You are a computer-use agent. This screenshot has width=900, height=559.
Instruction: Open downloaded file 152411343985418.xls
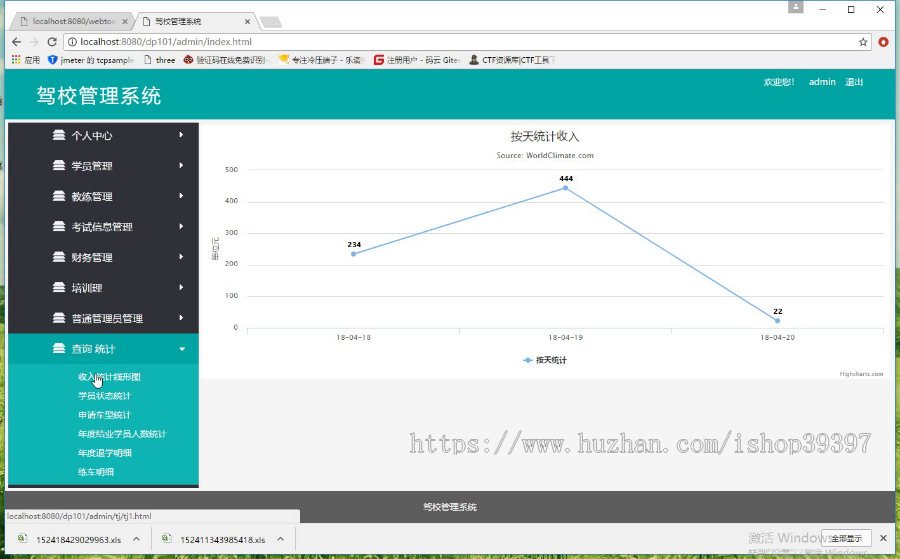[222, 539]
